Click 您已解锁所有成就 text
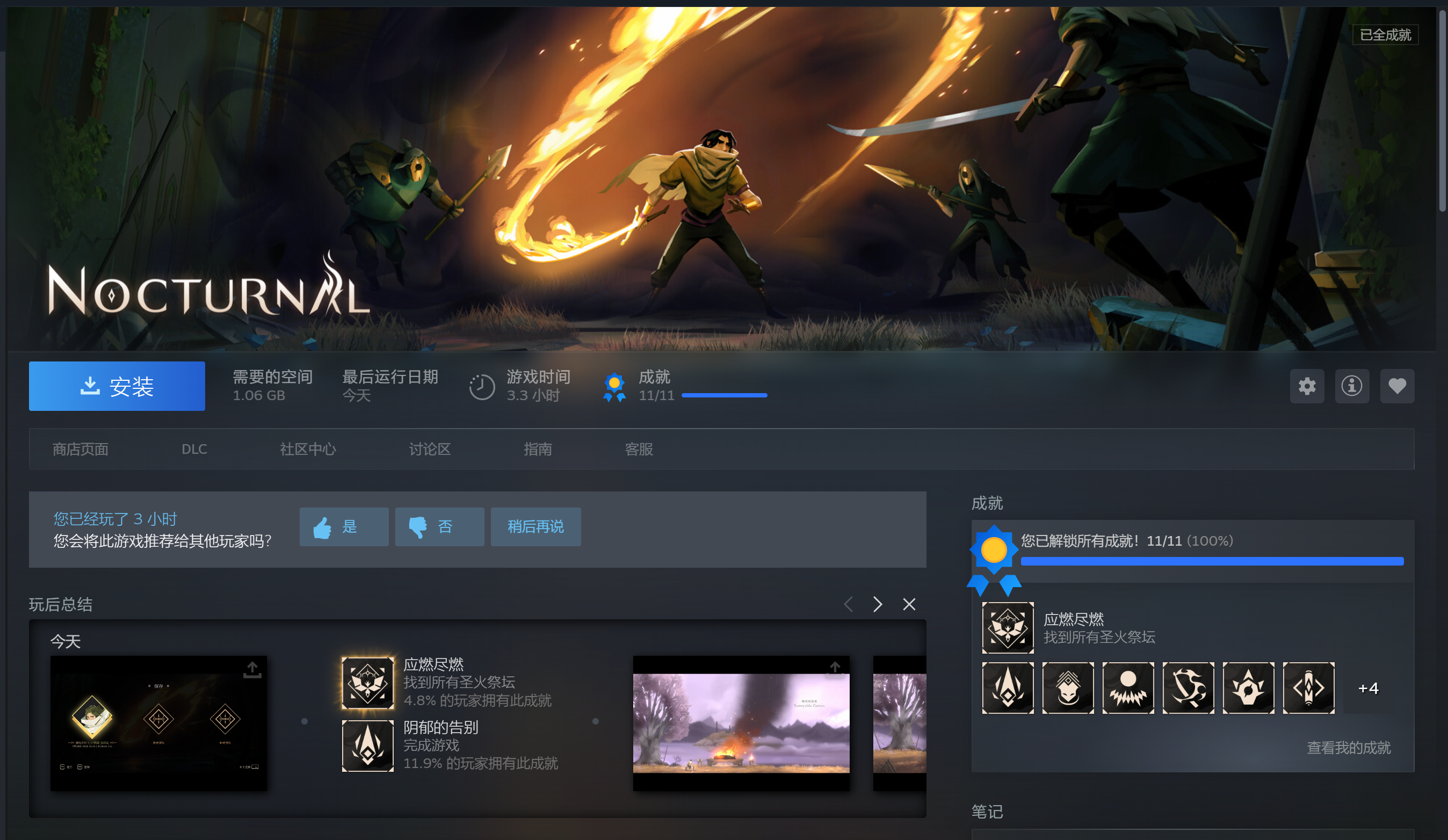1448x840 pixels. (x=1080, y=541)
